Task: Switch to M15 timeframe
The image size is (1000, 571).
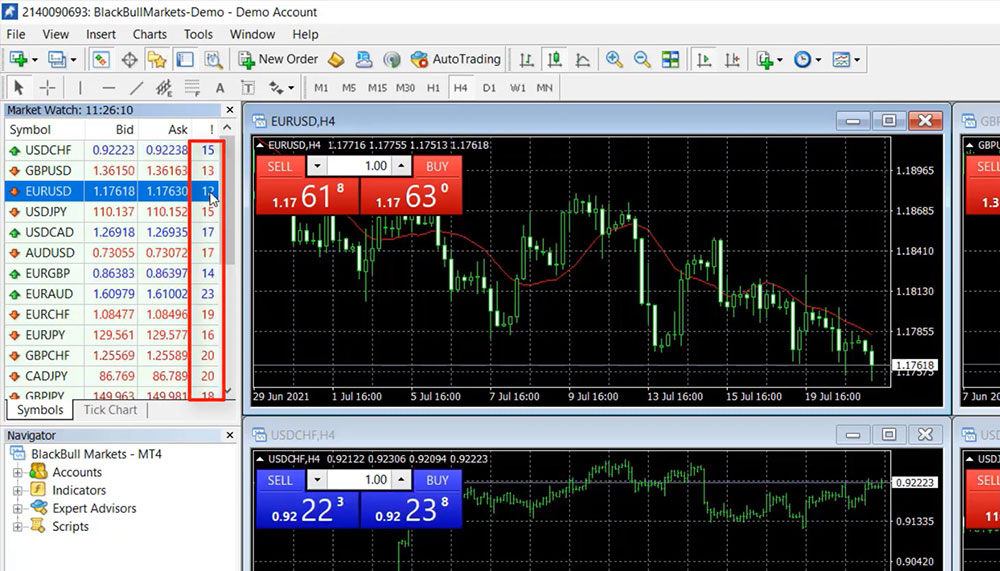Action: 377,87
